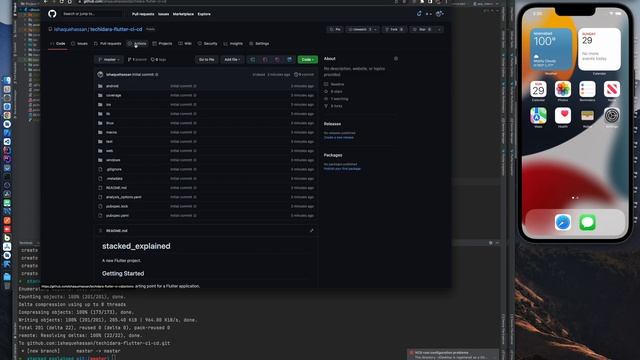The image size is (640, 360).
Task: Open Wallet app on the iPhone simulator
Action: tap(587, 116)
